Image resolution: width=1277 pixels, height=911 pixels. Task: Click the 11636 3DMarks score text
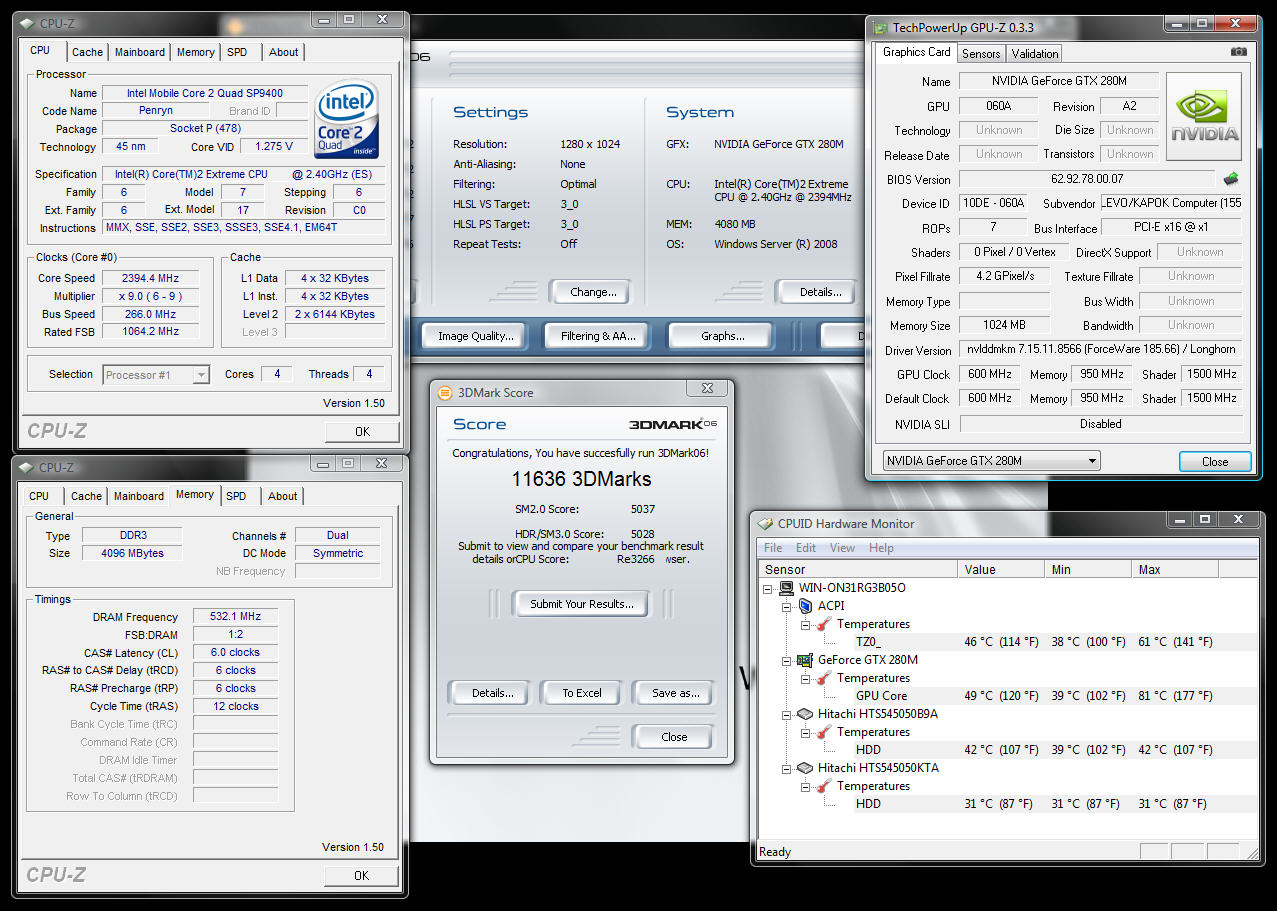(581, 479)
